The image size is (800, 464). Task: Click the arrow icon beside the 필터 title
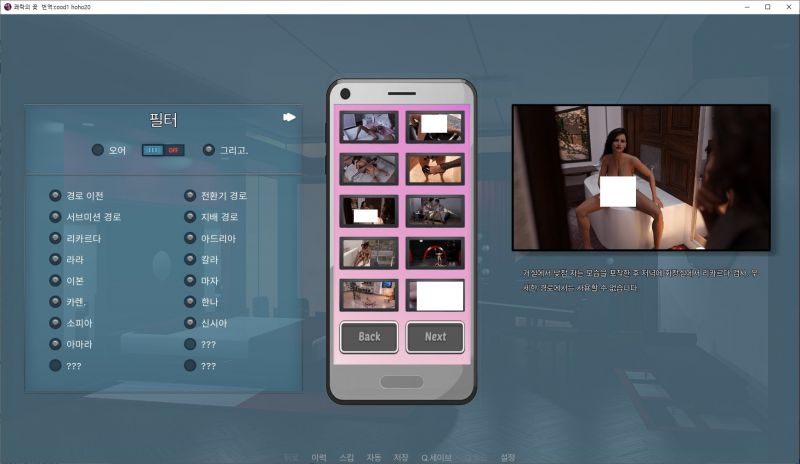[289, 117]
